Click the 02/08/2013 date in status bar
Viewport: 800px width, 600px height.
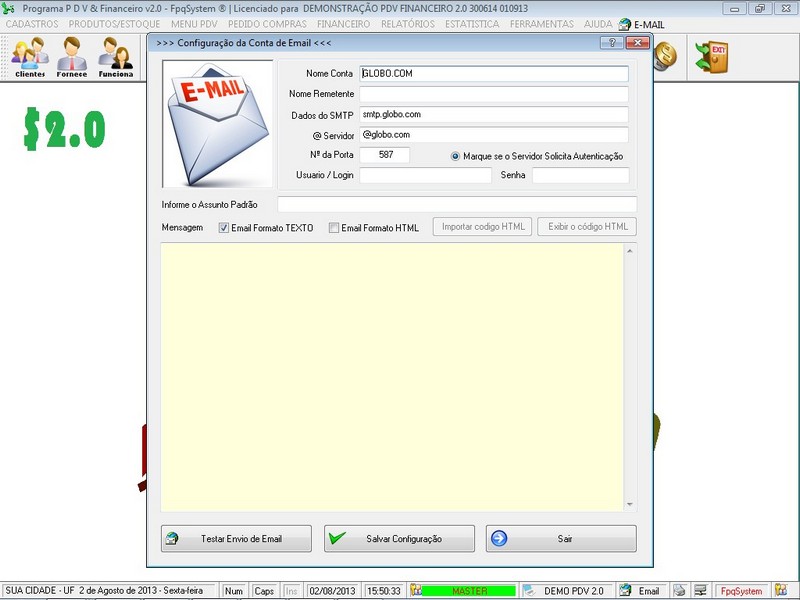tap(332, 591)
